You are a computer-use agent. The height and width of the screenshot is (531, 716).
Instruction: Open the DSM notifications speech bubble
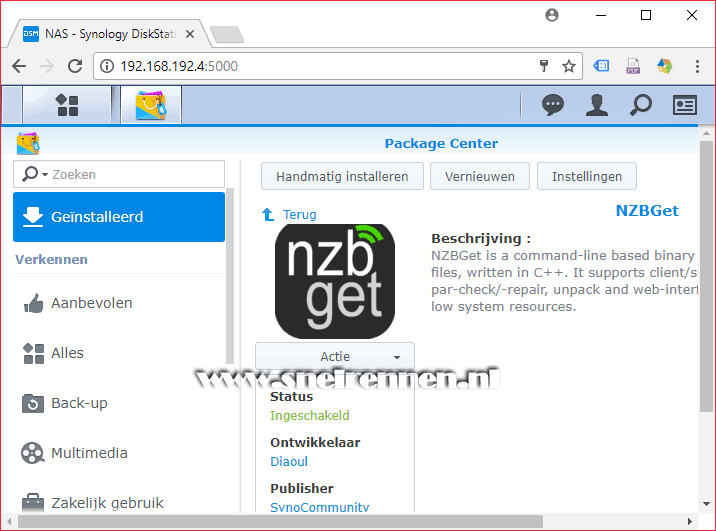point(553,105)
